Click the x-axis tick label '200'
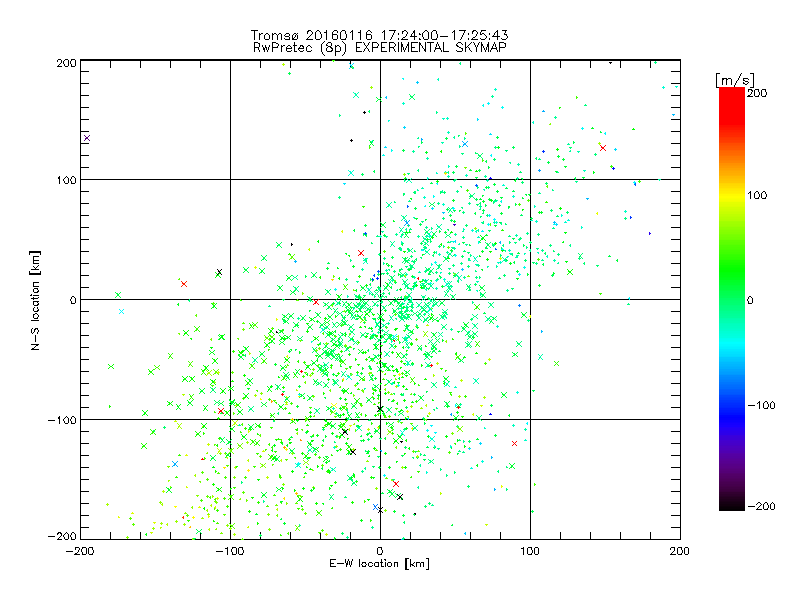Screen dimensions: 800x600 pos(680,551)
